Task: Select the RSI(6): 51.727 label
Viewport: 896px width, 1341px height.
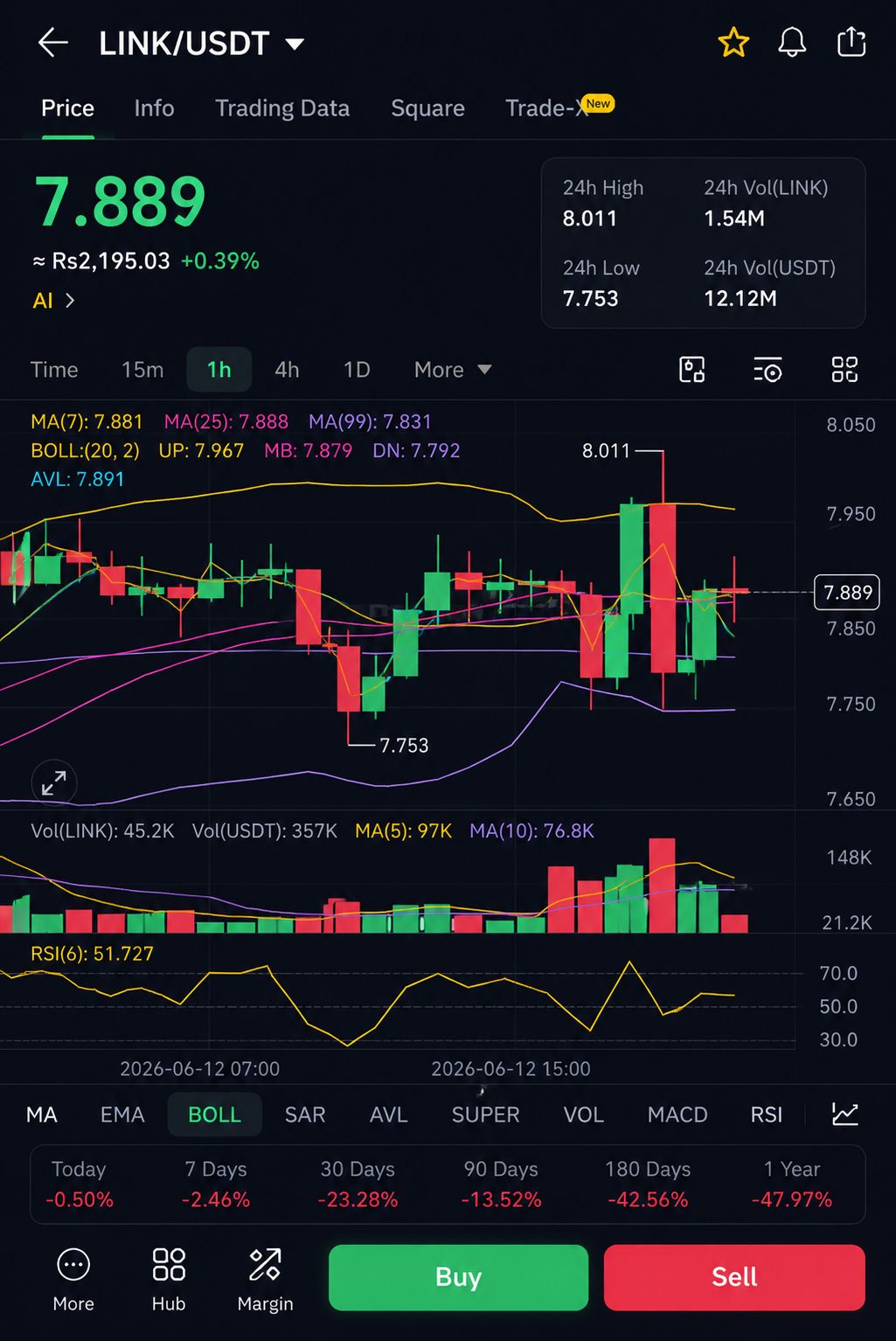Action: (92, 954)
